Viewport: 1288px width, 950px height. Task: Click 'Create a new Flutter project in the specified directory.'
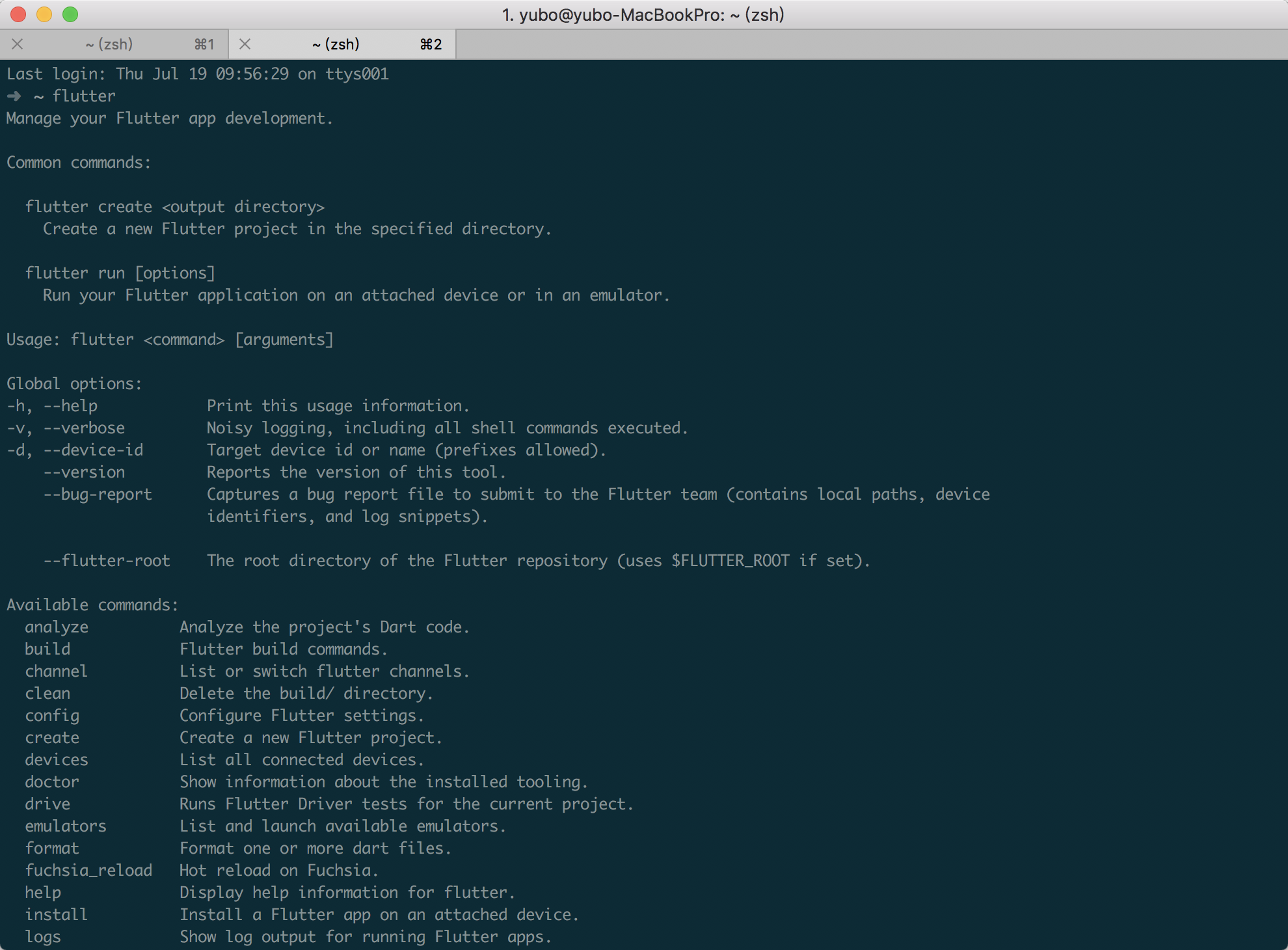[x=297, y=229]
